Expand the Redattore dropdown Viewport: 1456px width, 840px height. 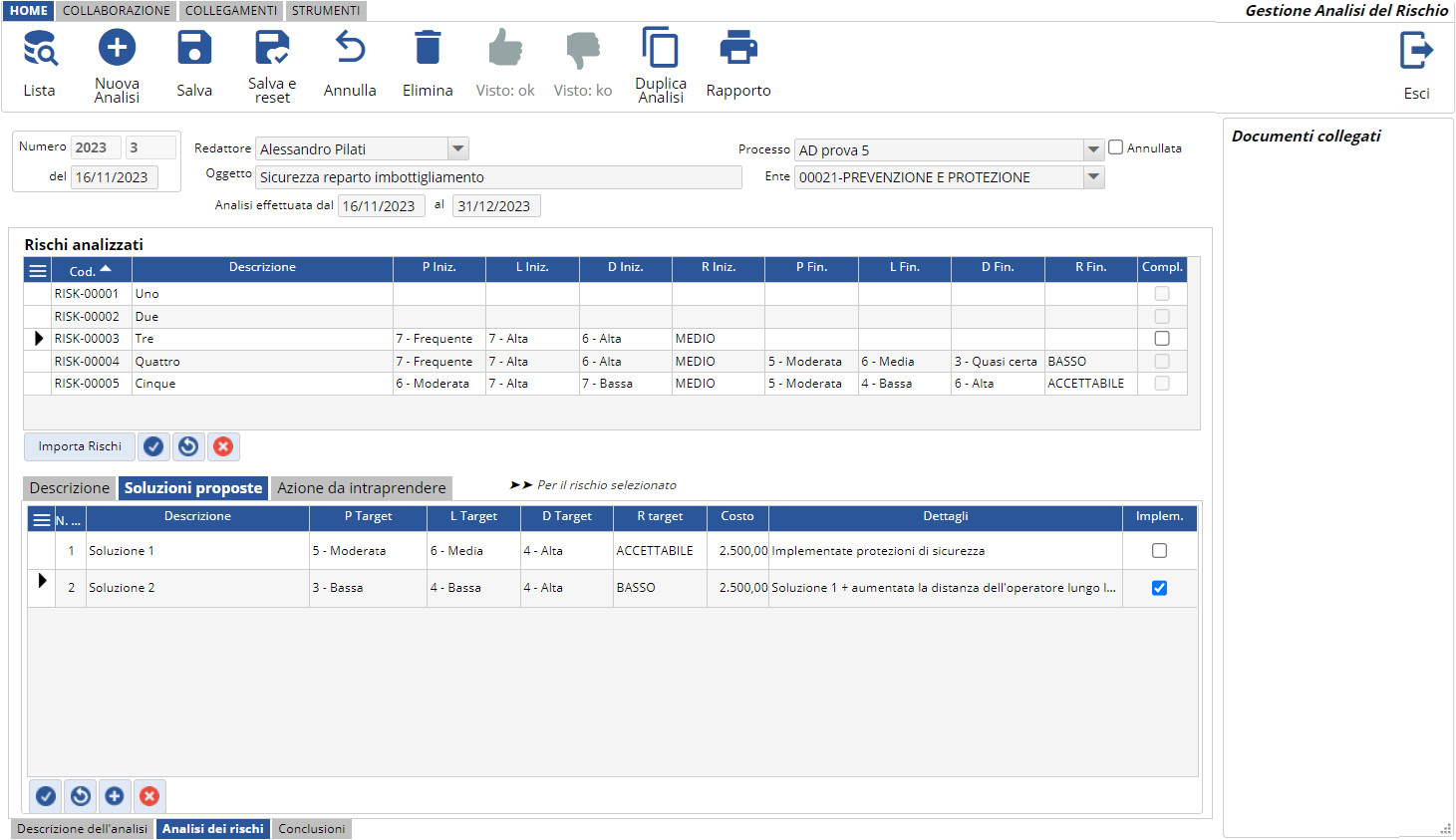[457, 149]
